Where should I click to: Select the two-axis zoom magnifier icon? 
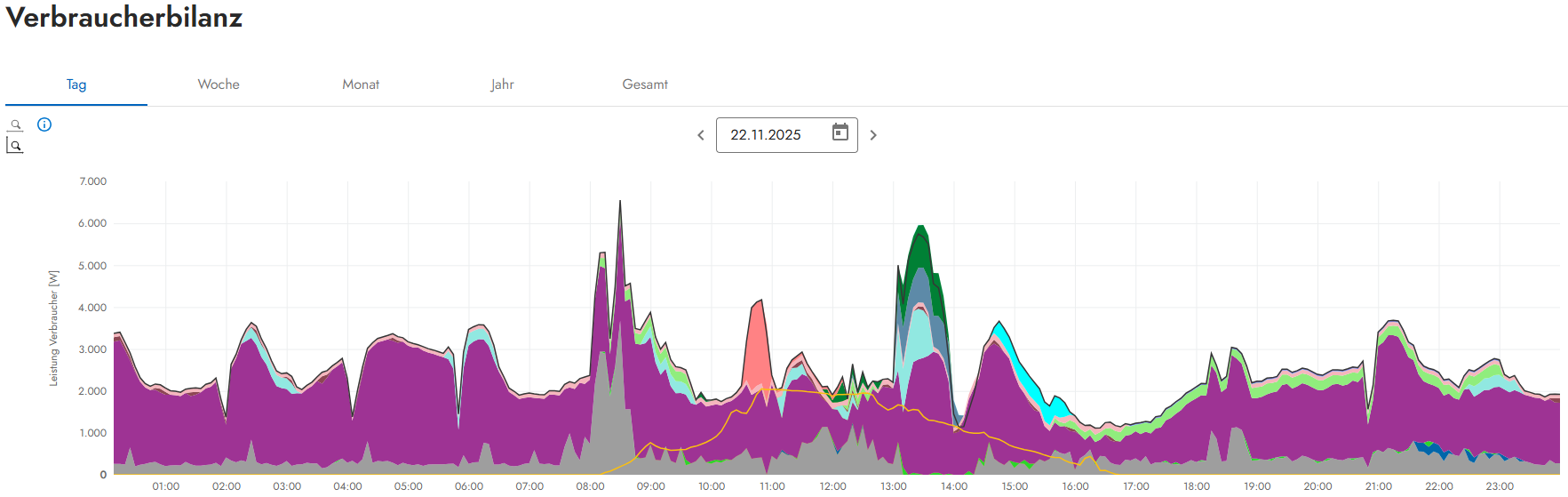tap(15, 145)
